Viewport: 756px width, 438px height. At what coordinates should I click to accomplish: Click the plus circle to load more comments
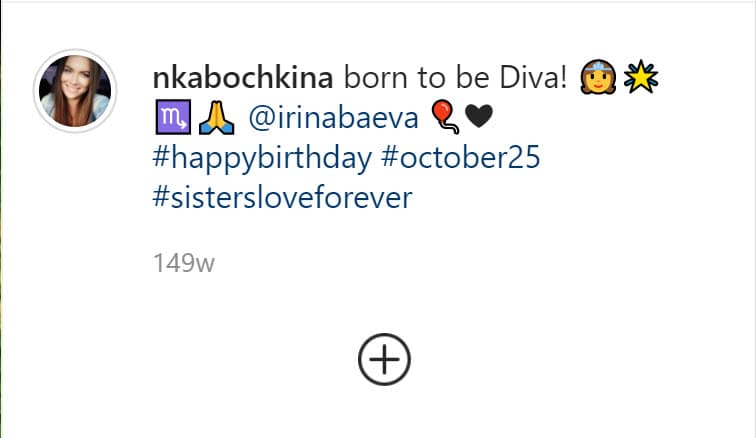pos(385,357)
